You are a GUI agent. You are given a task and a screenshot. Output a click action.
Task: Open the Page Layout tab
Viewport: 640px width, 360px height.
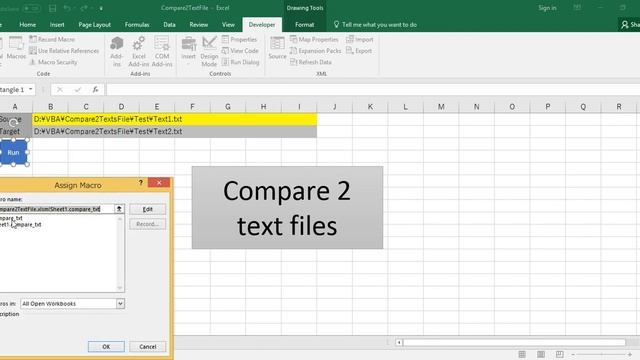click(94, 24)
